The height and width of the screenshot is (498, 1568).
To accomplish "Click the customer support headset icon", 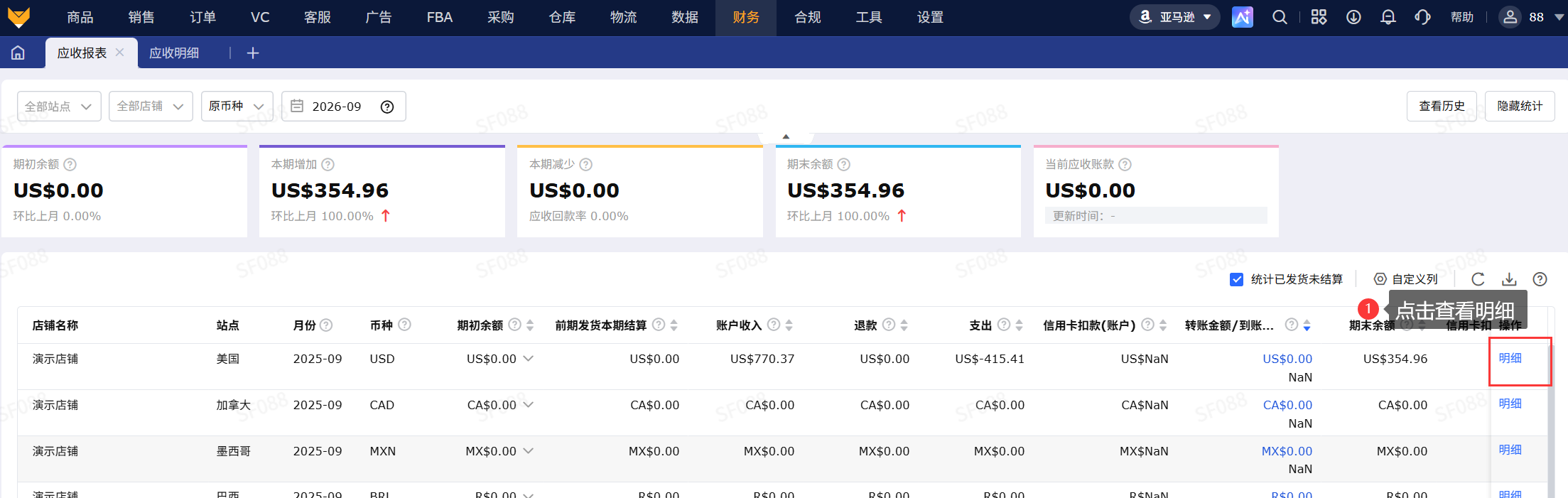I will click(1422, 17).
